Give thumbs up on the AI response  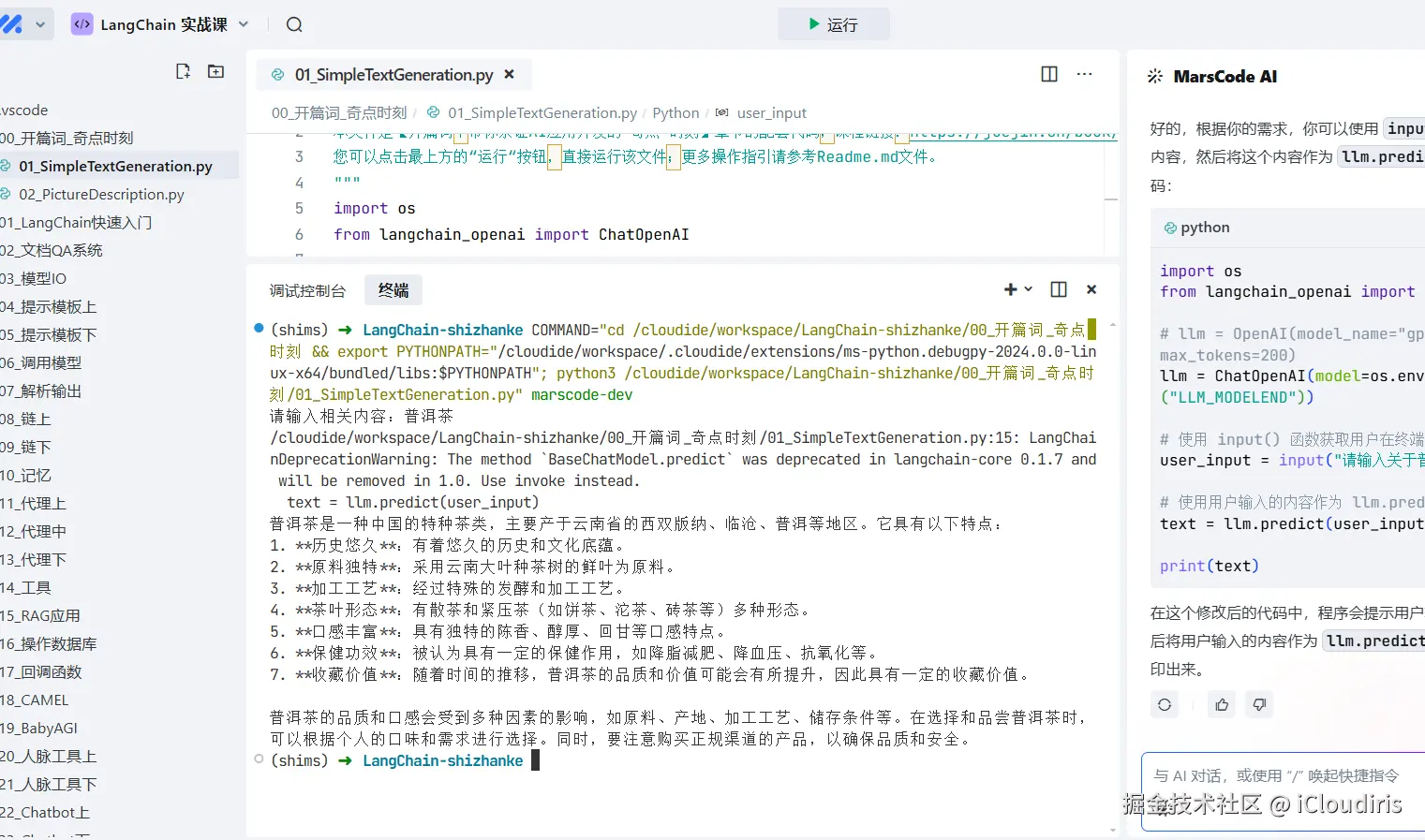(1221, 704)
